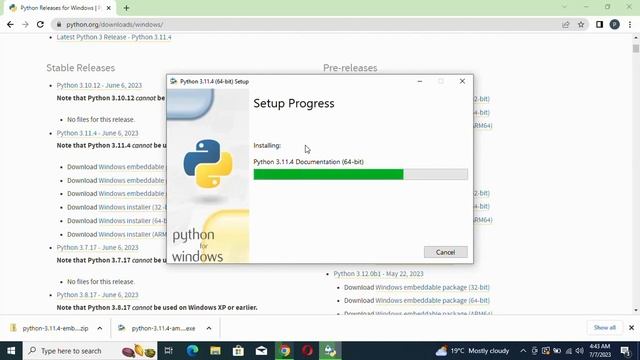Open Chrome three-dot menu
The width and height of the screenshot is (640, 360).
tap(630, 24)
